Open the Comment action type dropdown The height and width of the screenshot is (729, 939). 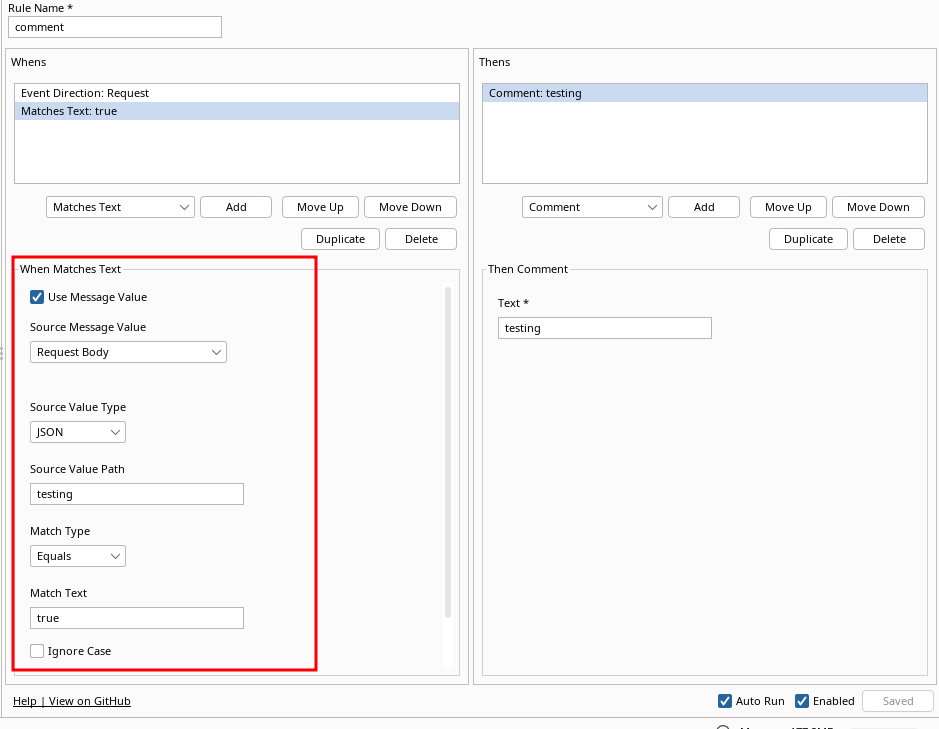[591, 207]
